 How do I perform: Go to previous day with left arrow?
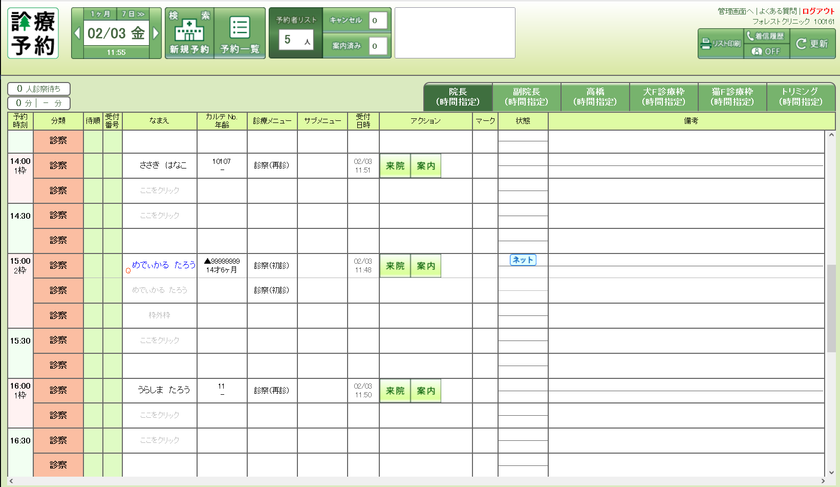point(77,33)
